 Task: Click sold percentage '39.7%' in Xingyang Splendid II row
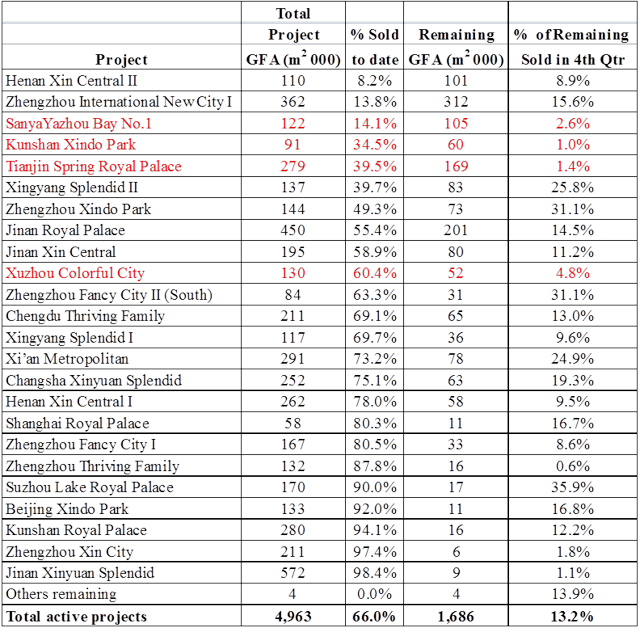point(375,188)
